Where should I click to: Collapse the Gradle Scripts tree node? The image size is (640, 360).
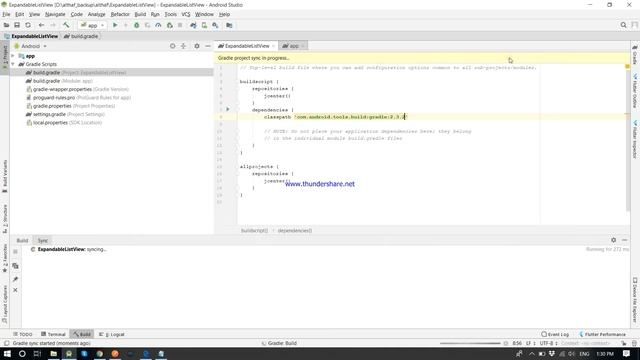pyautogui.click(x=13, y=64)
